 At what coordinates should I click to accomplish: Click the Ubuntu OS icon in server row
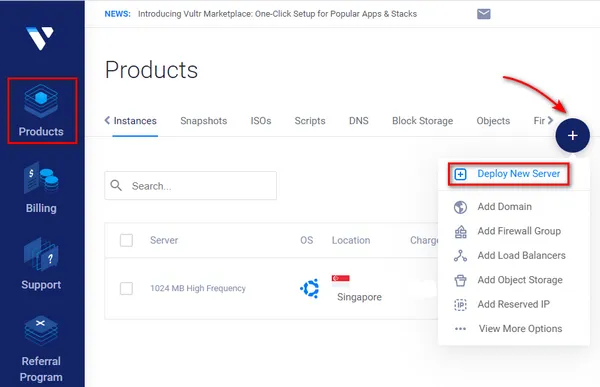pyautogui.click(x=310, y=288)
